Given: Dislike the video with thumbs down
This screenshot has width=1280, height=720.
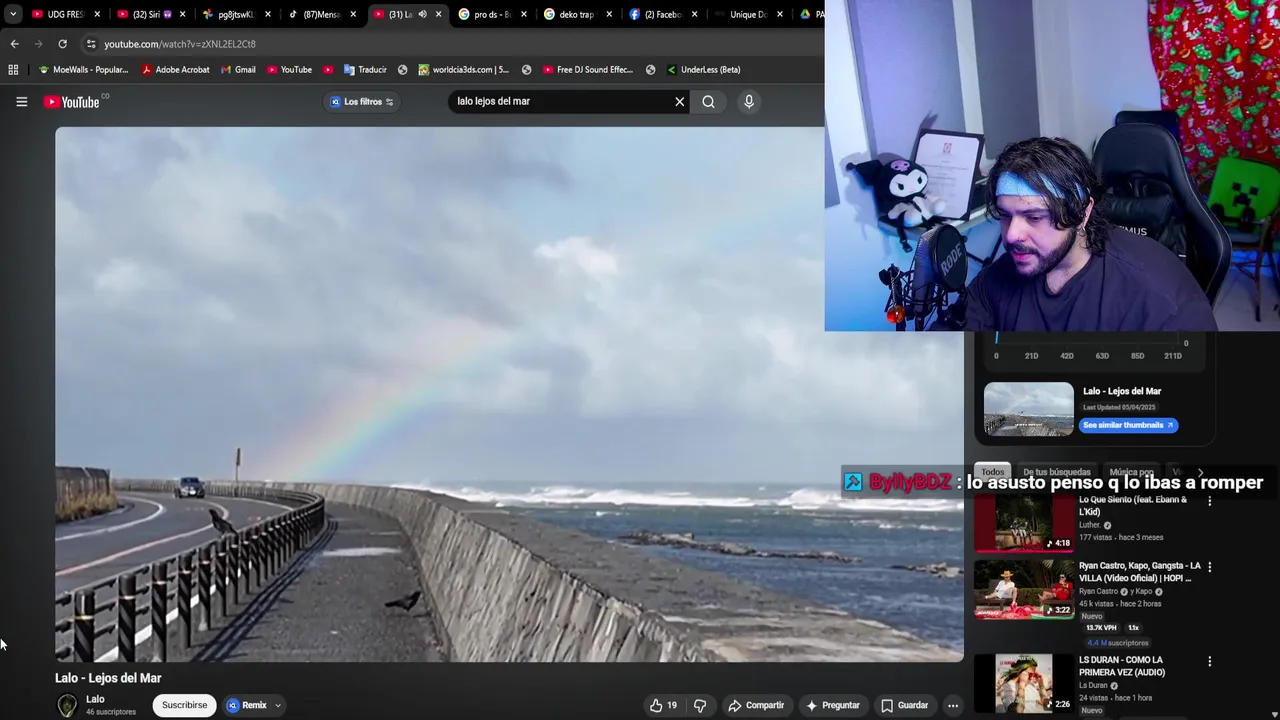Looking at the screenshot, I should [x=700, y=705].
